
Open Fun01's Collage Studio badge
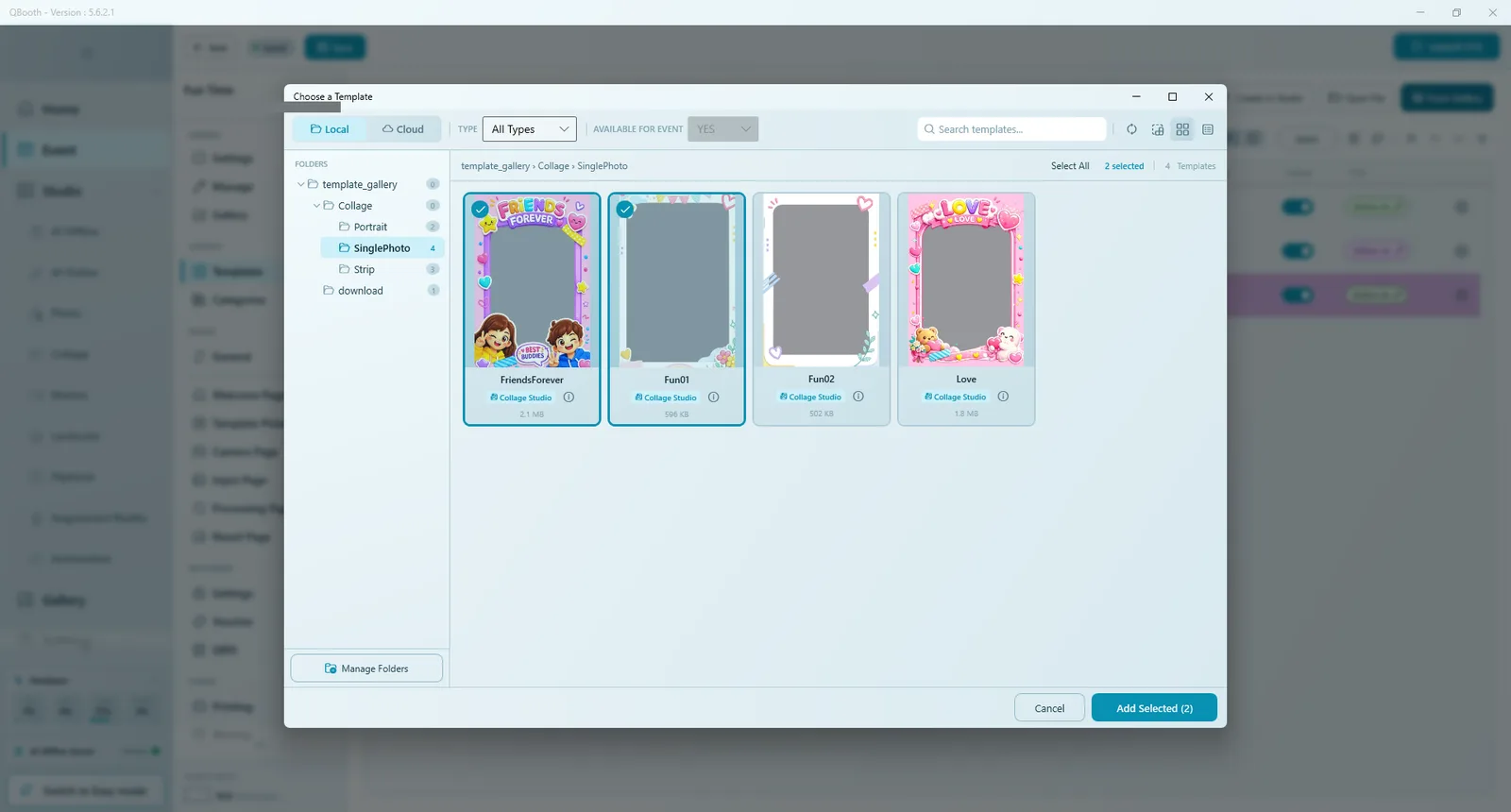(x=666, y=398)
